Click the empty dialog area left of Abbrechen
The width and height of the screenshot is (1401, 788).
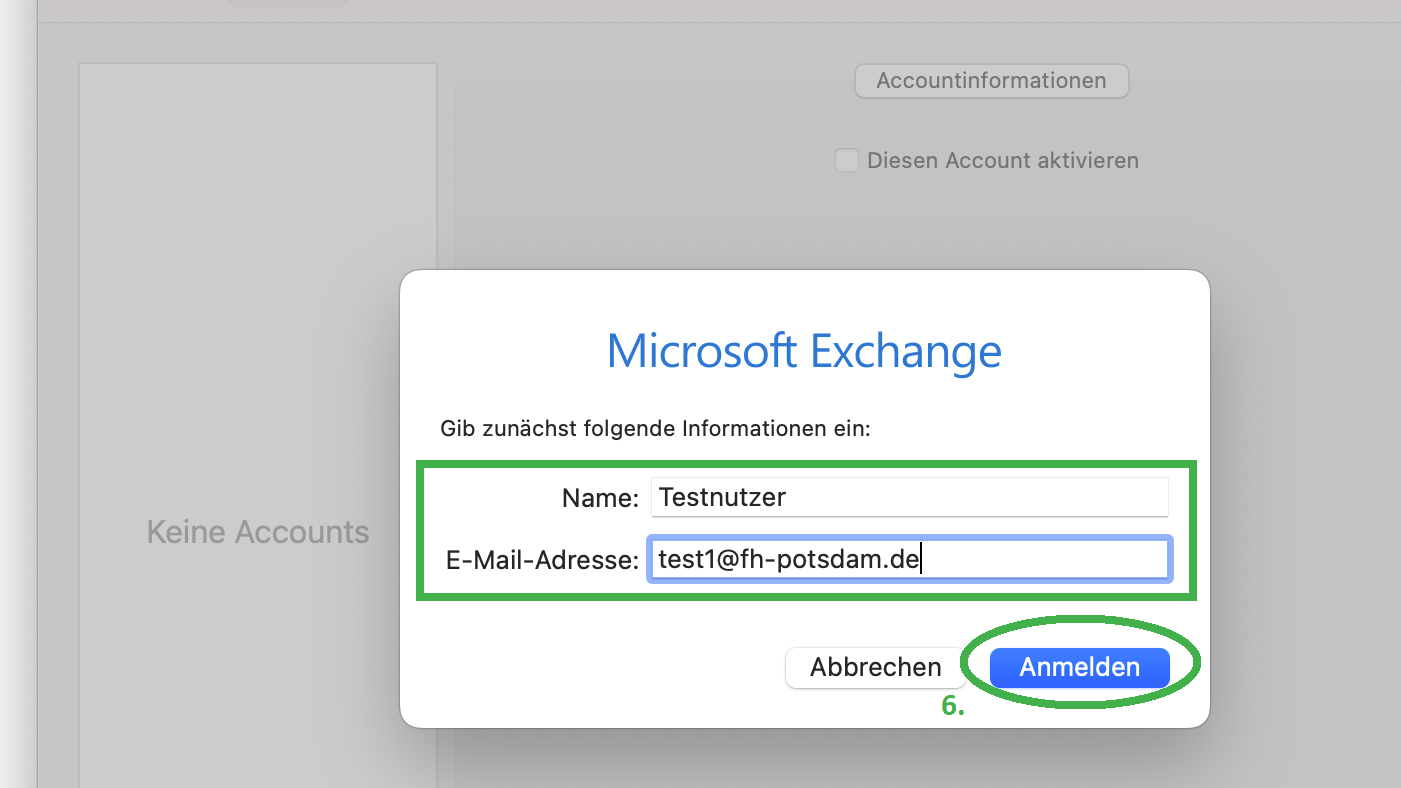(x=590, y=667)
